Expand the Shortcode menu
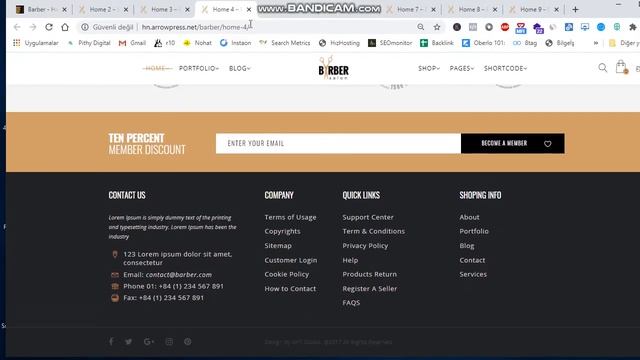The width and height of the screenshot is (640, 360). pyautogui.click(x=505, y=69)
